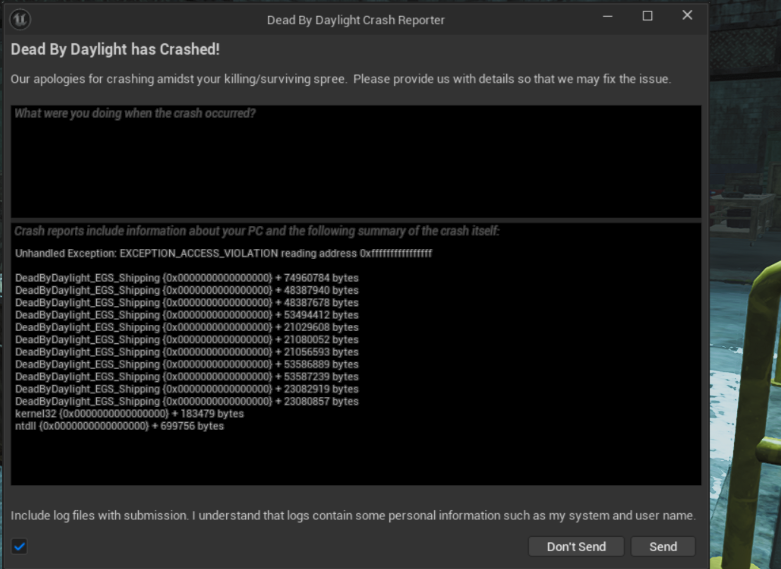This screenshot has width=781, height=569.
Task: Close the Crash Reporter window
Action: pyautogui.click(x=687, y=15)
